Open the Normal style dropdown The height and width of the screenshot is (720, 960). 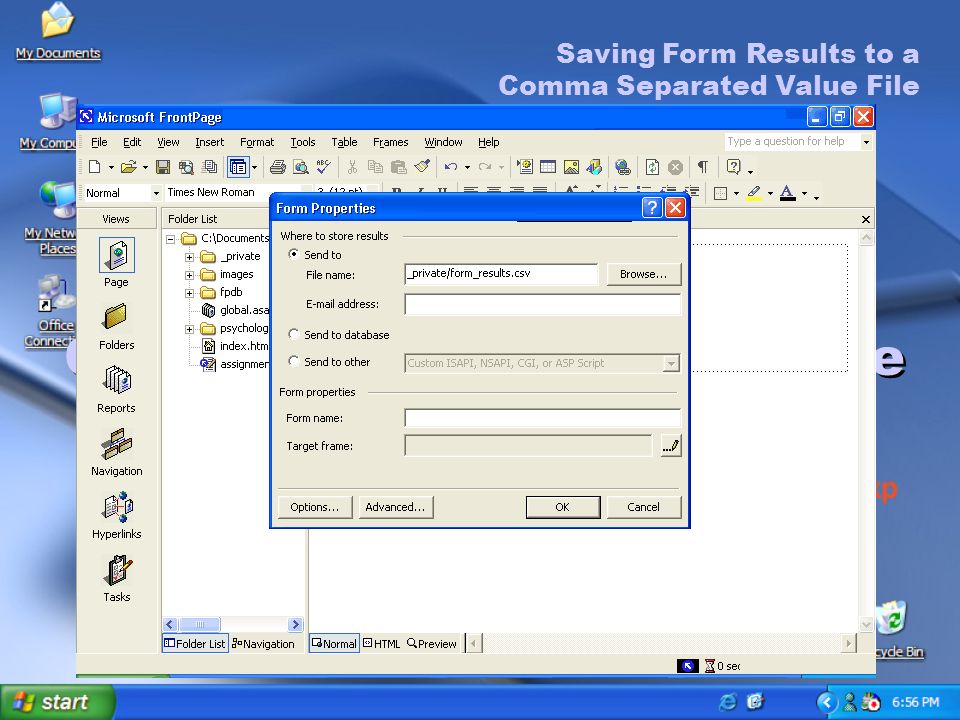156,193
